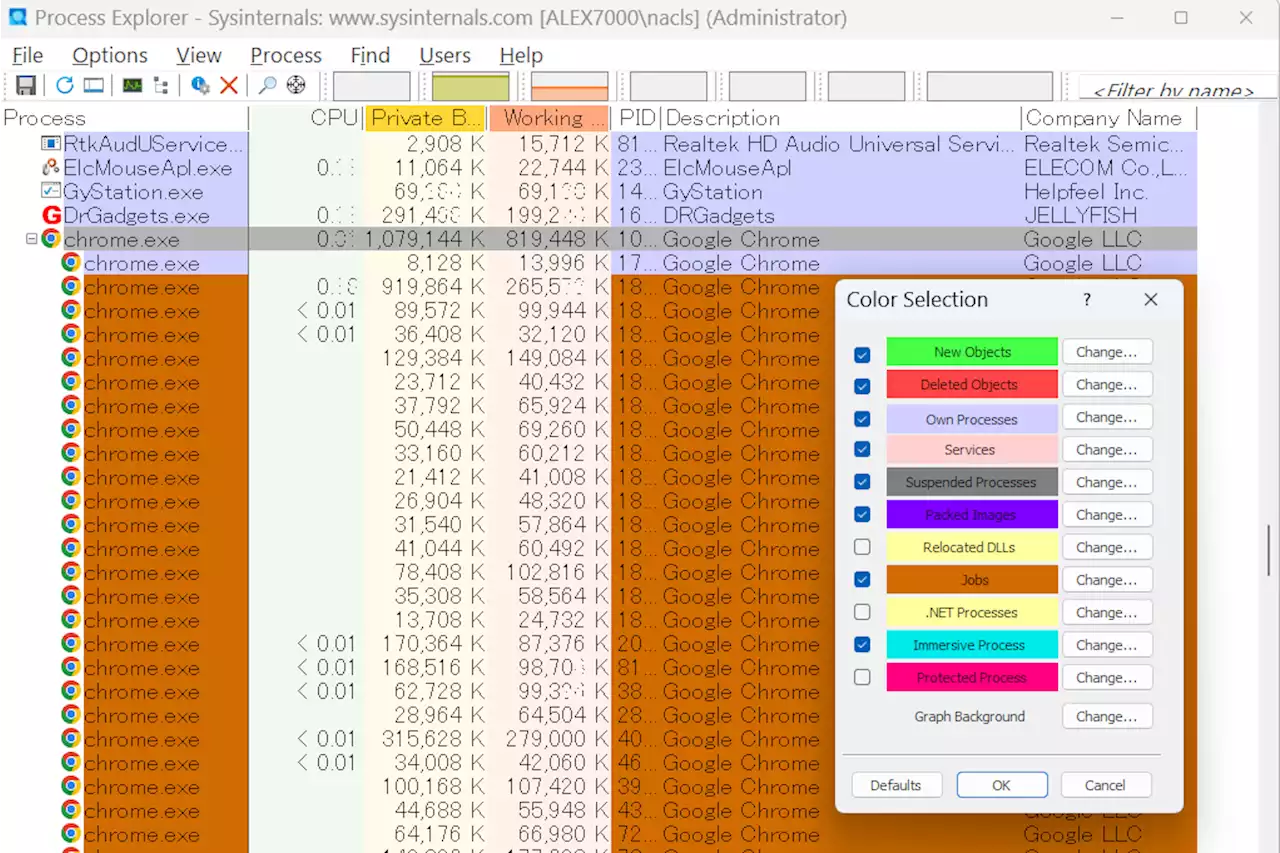Click the green New Objects color swatch
Screen dimensions: 1280x853
tap(972, 352)
